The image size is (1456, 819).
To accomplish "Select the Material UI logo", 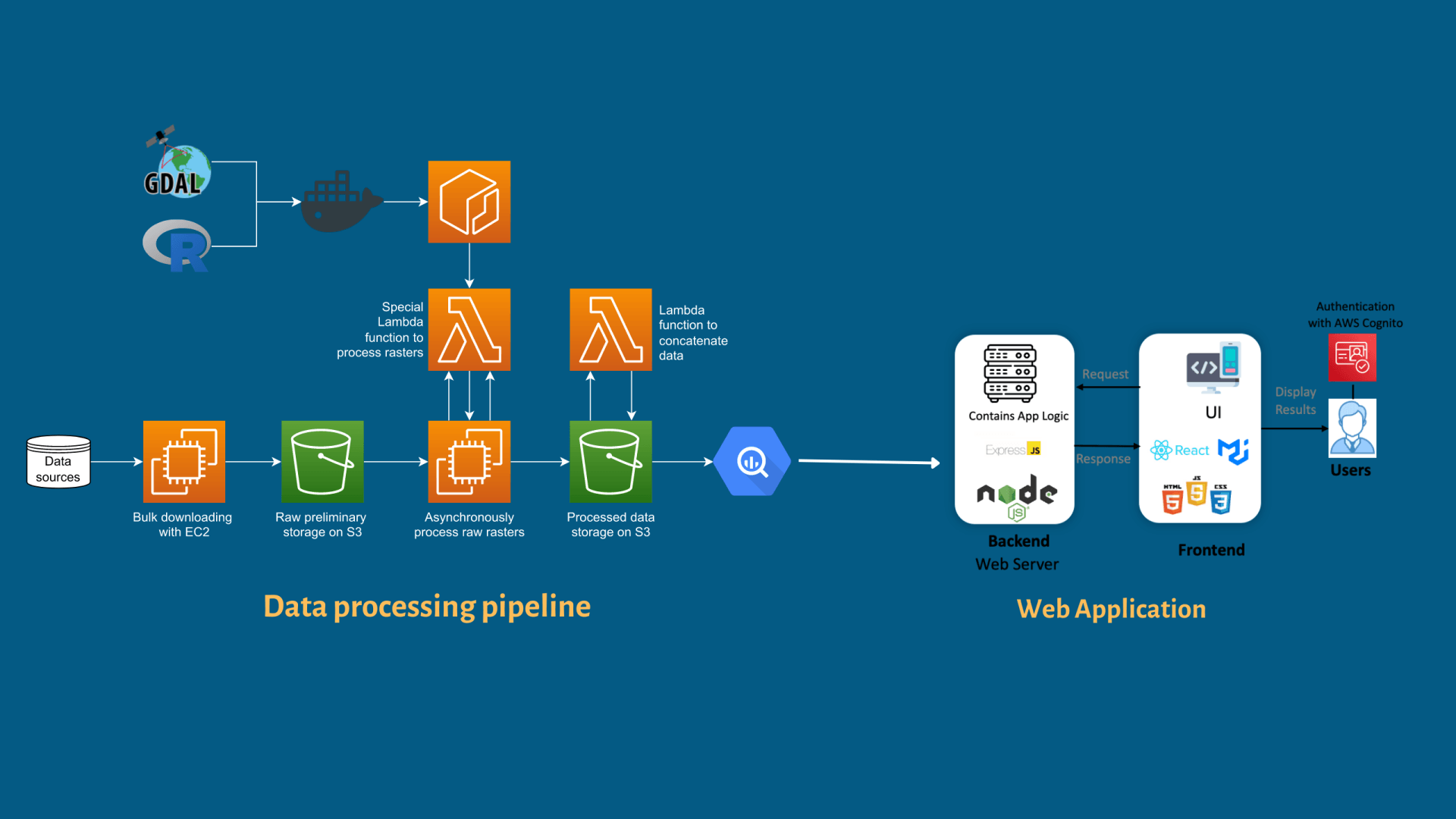I will pyautogui.click(x=1234, y=451).
